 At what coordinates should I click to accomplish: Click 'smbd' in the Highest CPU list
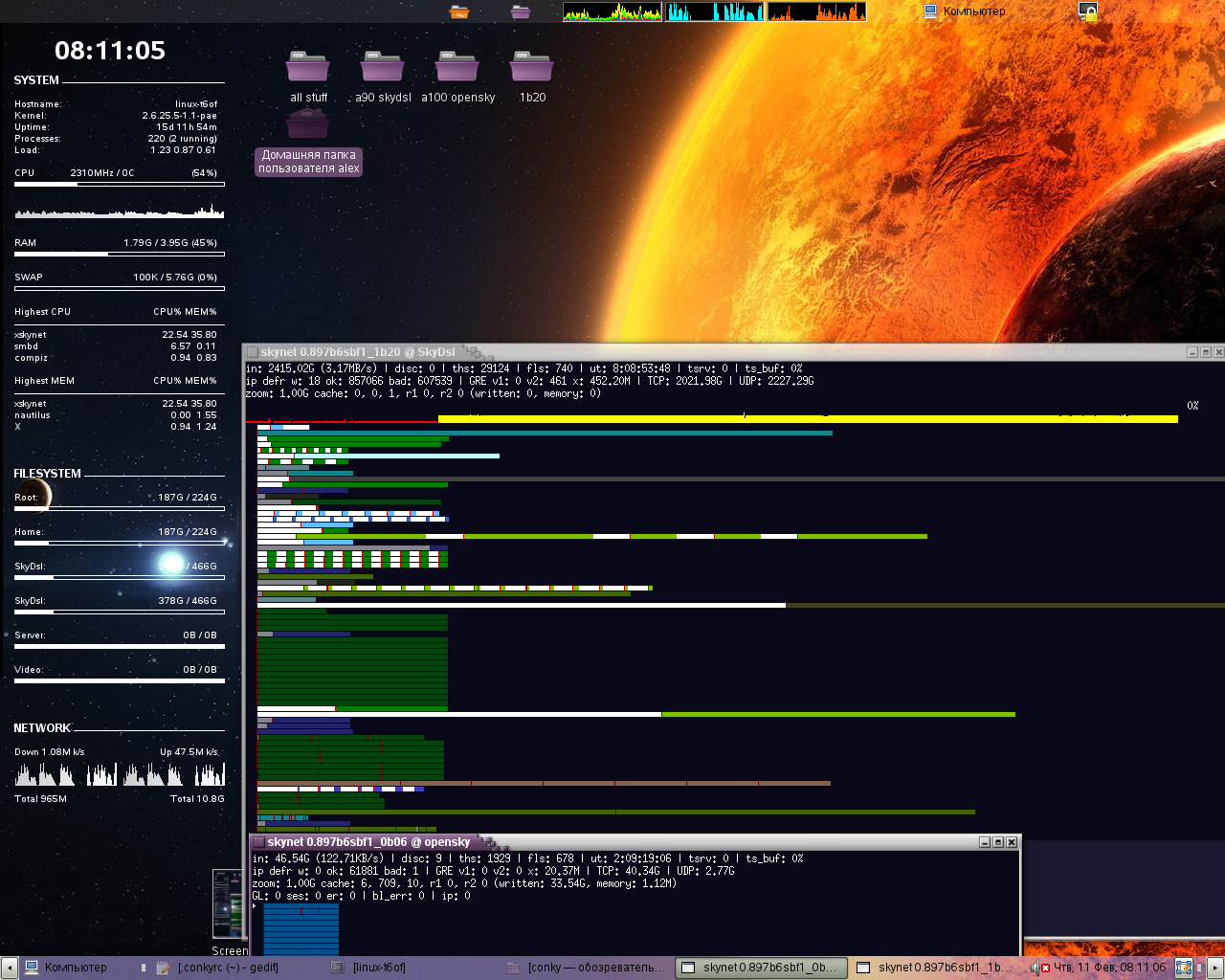point(27,346)
